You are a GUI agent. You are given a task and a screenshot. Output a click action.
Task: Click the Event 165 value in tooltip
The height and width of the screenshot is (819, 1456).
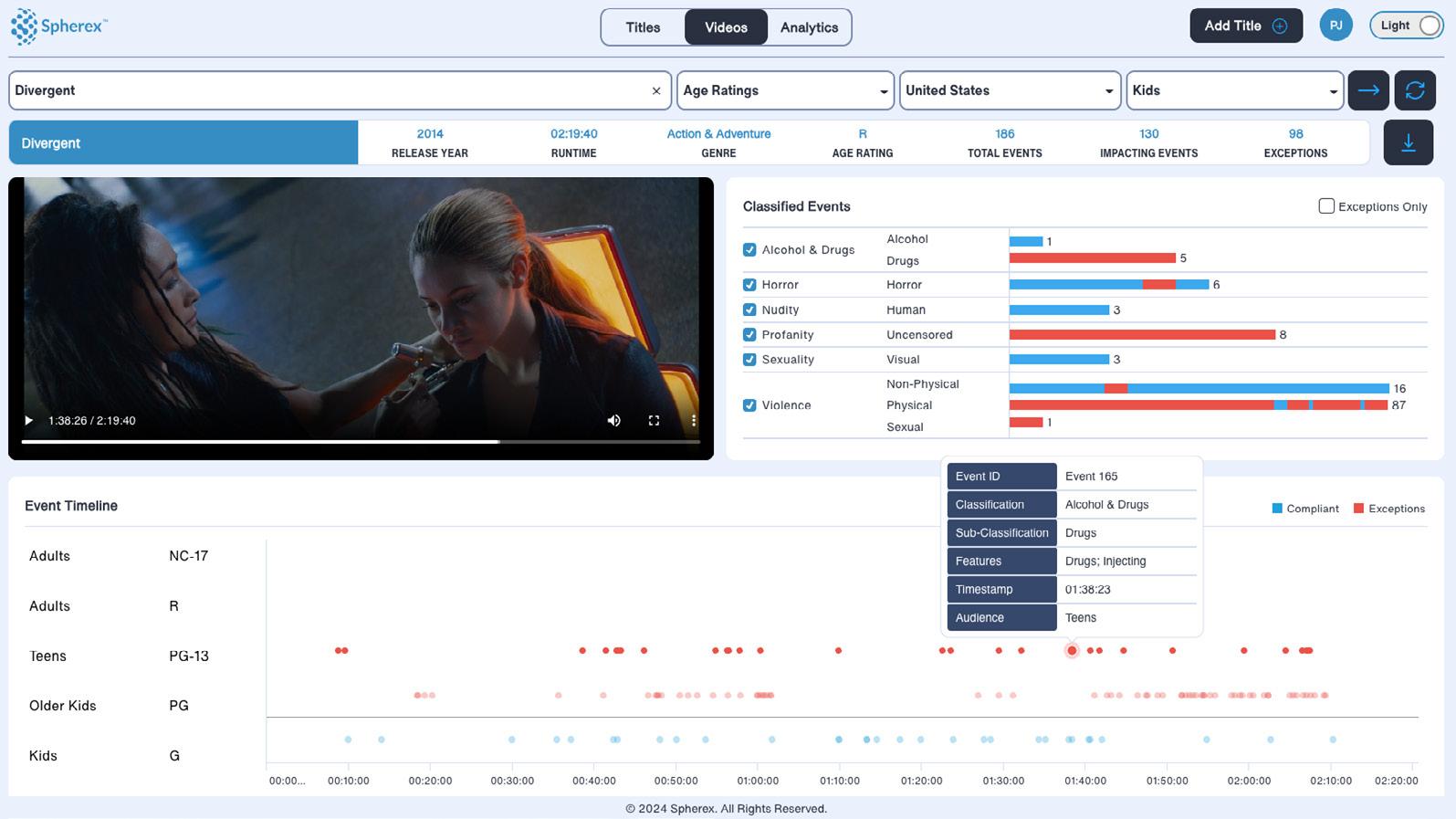coord(1091,477)
